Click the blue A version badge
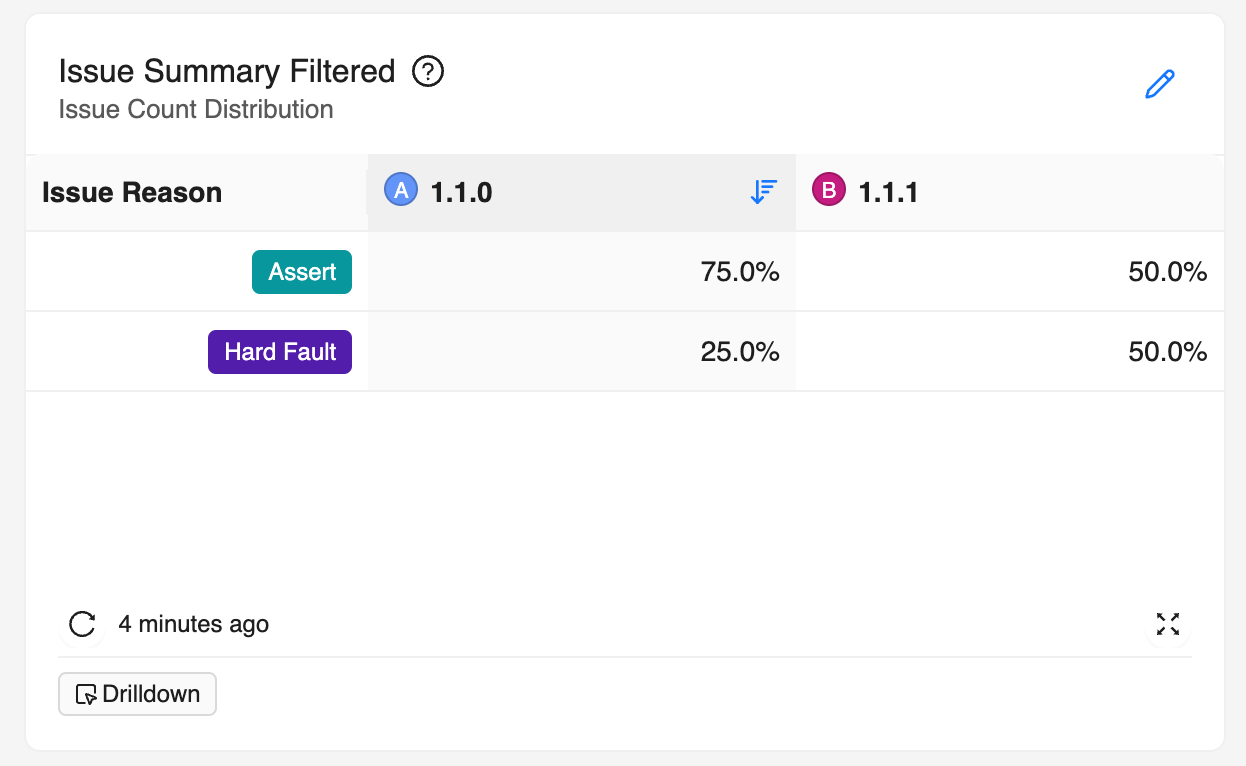1246x766 pixels. (401, 190)
